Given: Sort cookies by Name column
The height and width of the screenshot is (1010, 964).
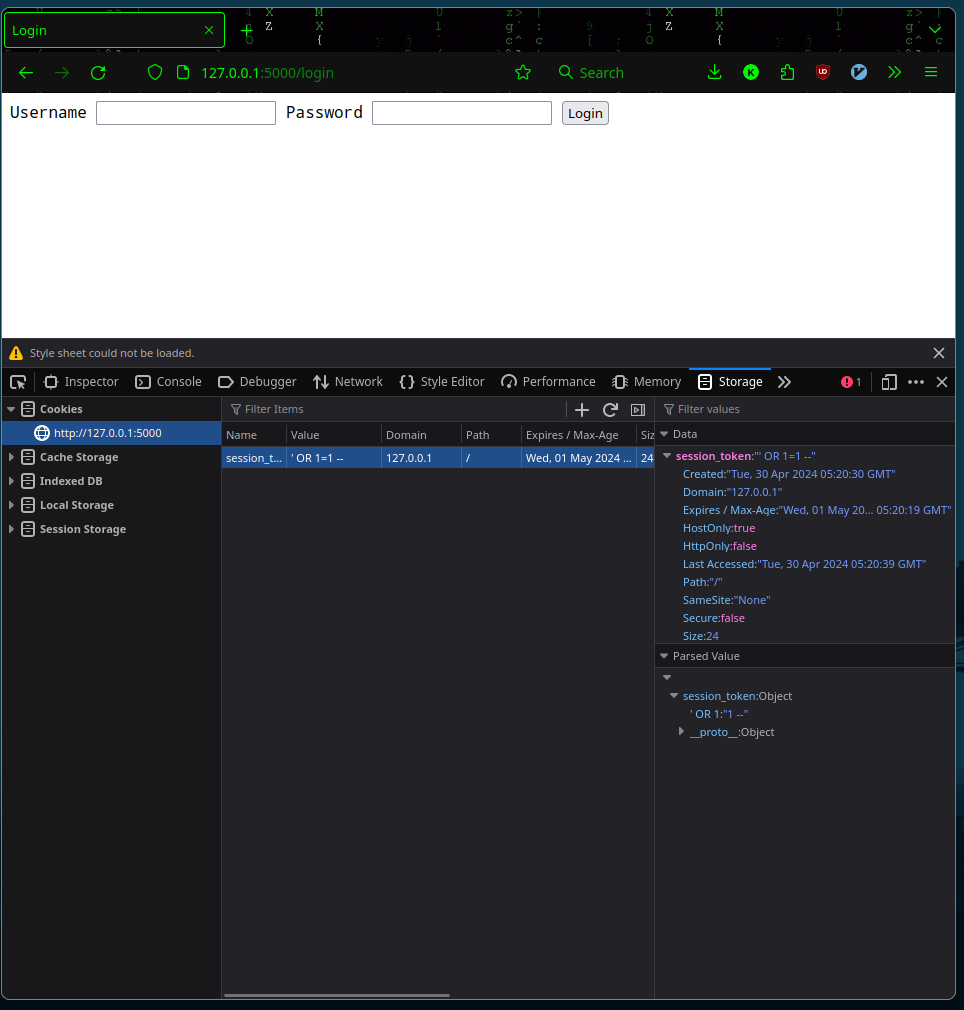Looking at the screenshot, I should 254,435.
